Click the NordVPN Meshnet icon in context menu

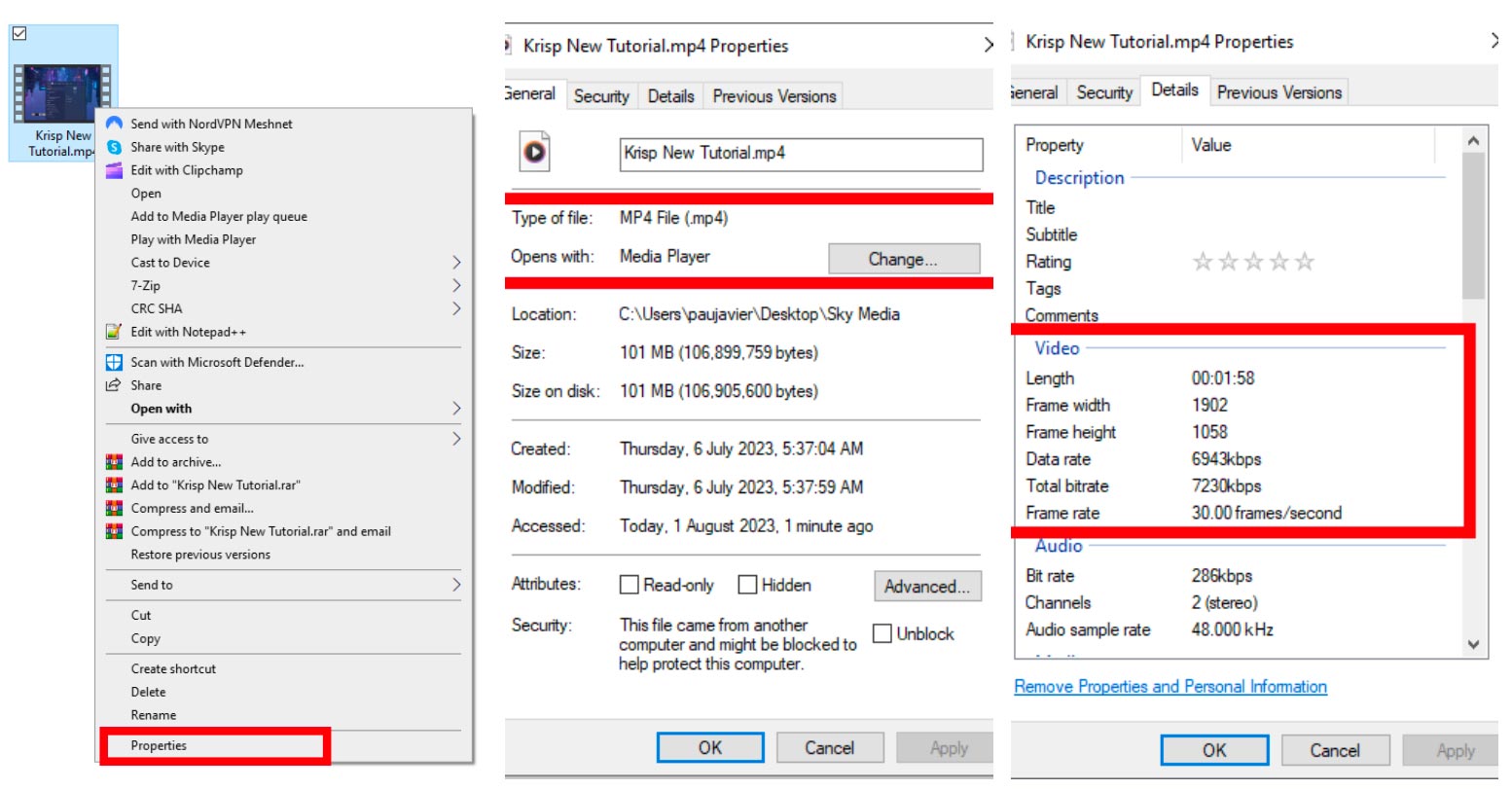[114, 124]
